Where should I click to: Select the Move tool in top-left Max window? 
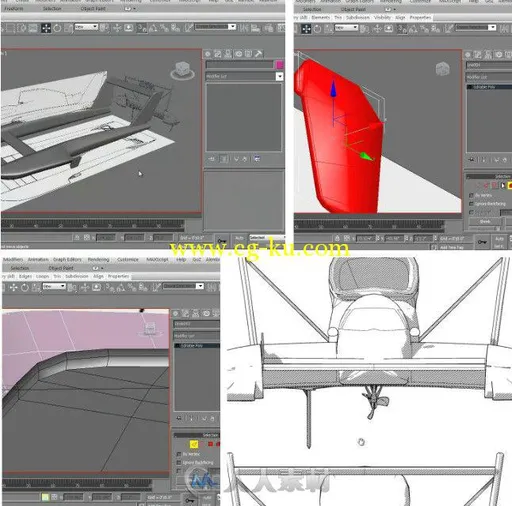coord(46,28)
